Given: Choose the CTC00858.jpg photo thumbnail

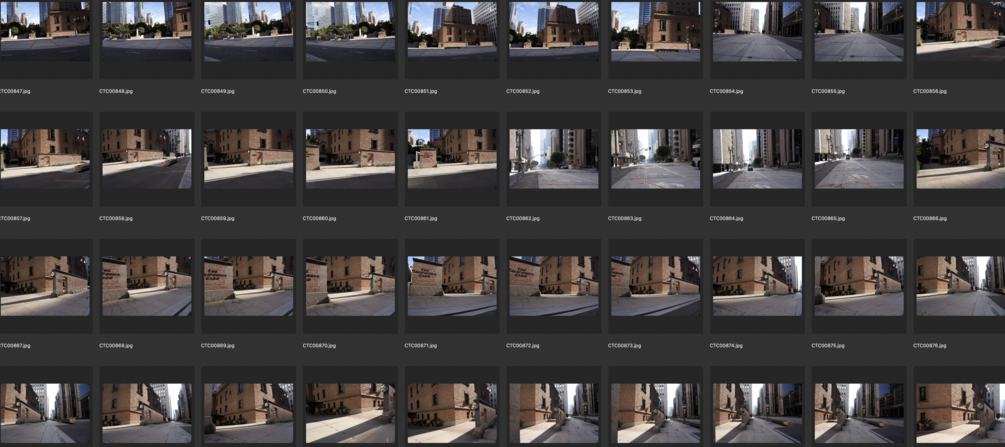Looking at the screenshot, I should [x=147, y=158].
